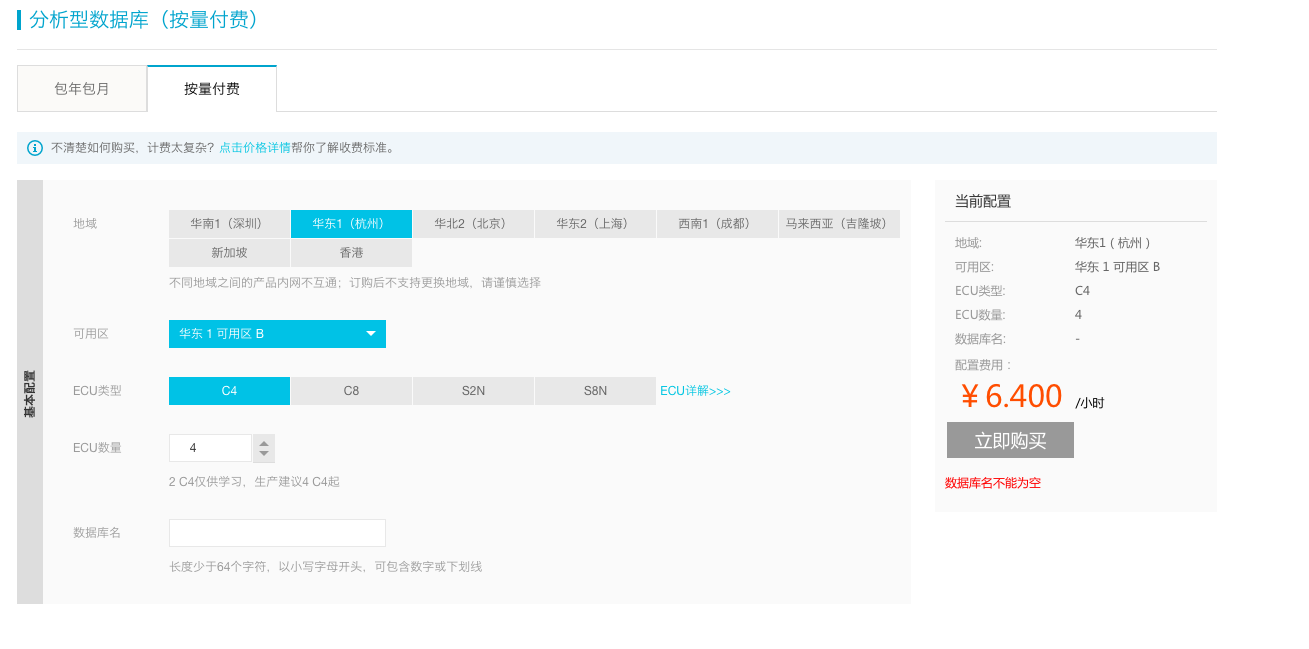Choose region 香港
Viewport: 1309px width, 649px height.
pos(351,253)
